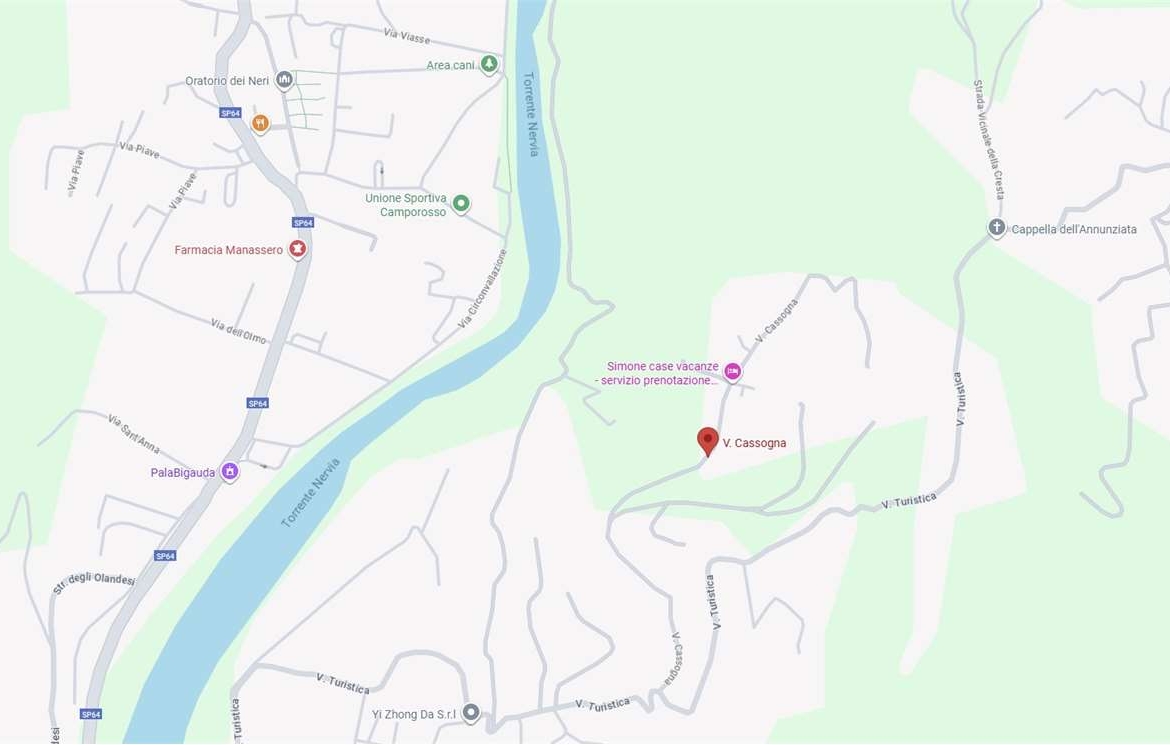This screenshot has width=1170, height=745.
Task: Click the Farmacia Manassero text label
Action: point(228,250)
